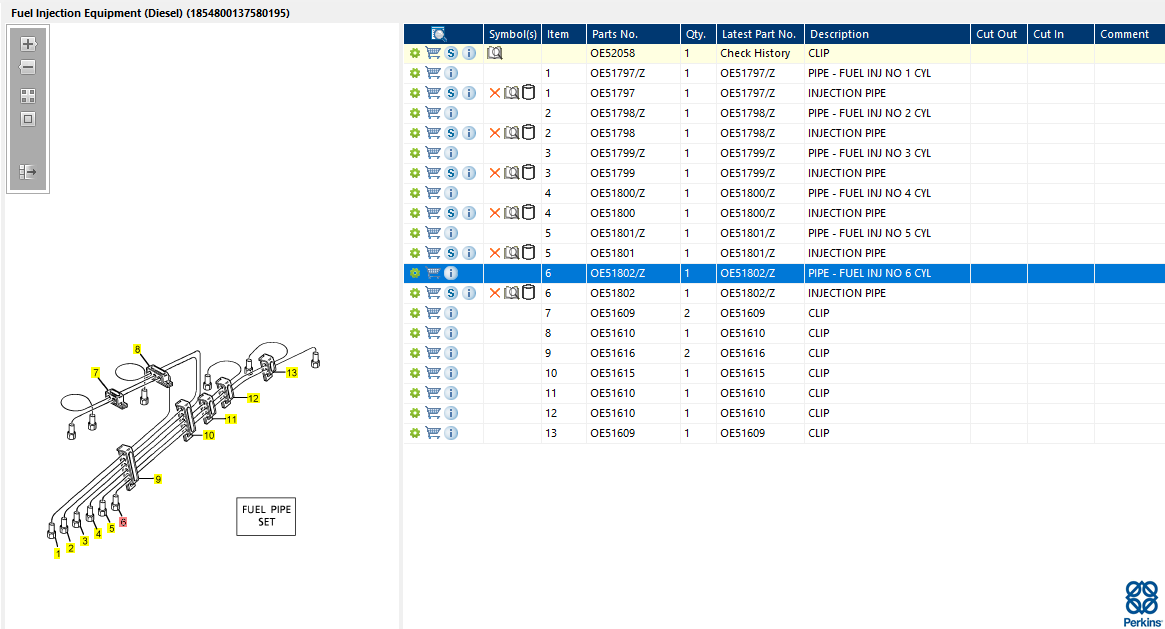Screen dimensions: 1165x629
Task: Open the supersession S icon for OE51798
Action: pyautogui.click(x=451, y=133)
